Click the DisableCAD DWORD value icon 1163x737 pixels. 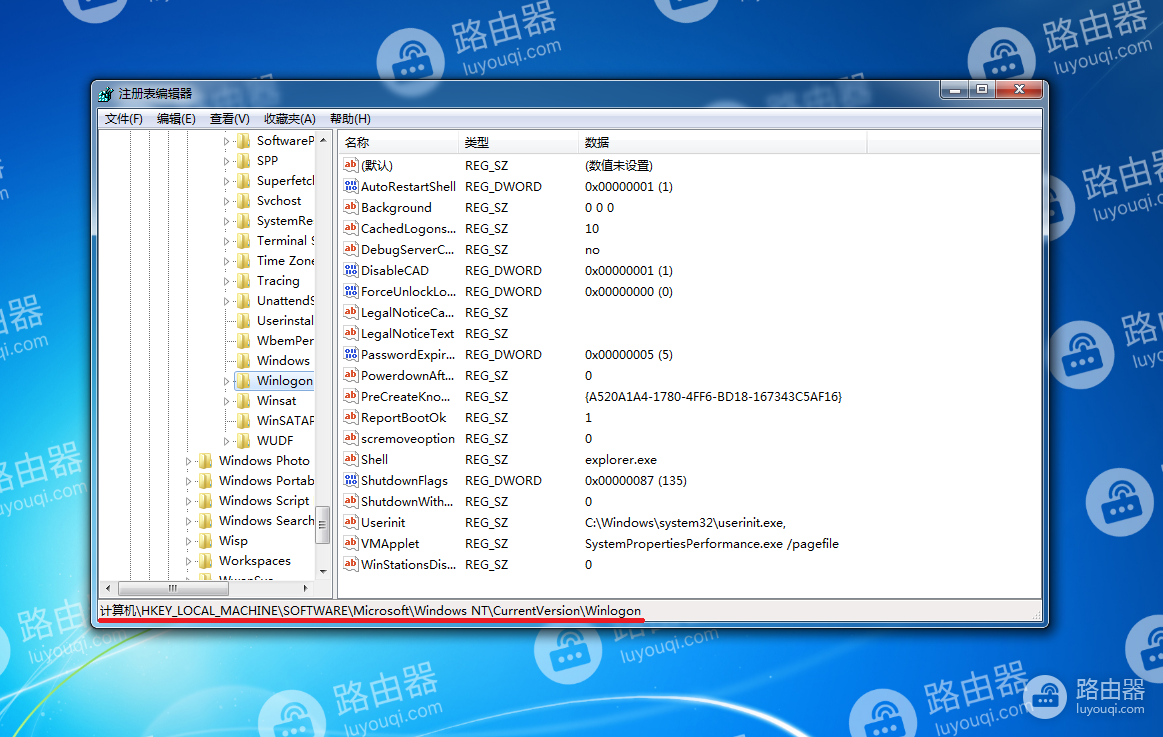click(351, 270)
